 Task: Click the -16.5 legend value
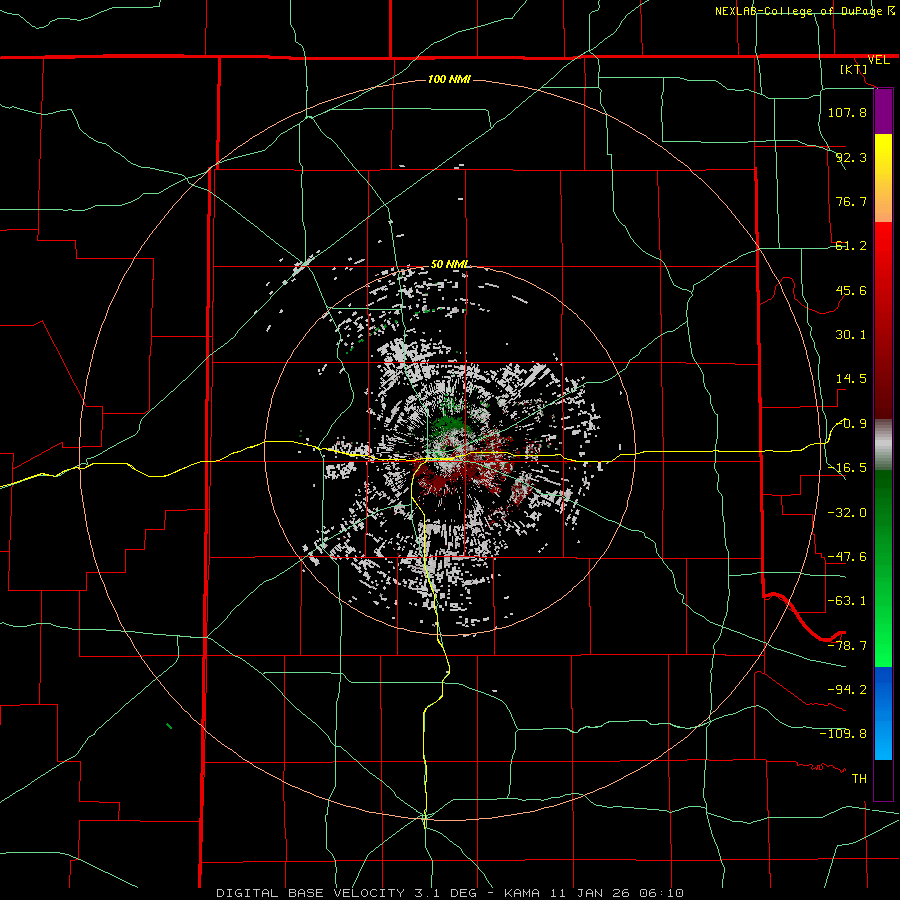tap(847, 468)
